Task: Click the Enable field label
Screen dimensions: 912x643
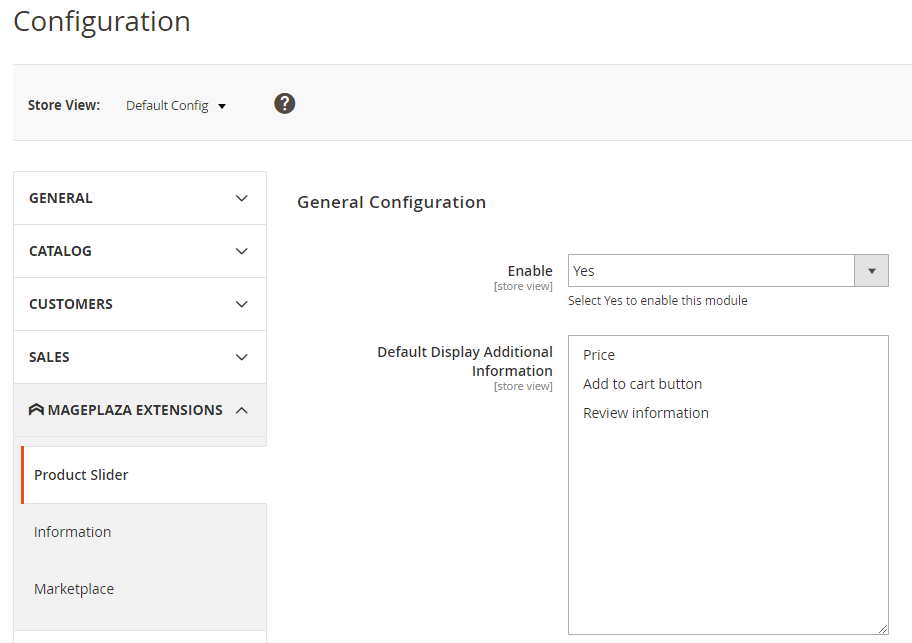Action: click(530, 271)
